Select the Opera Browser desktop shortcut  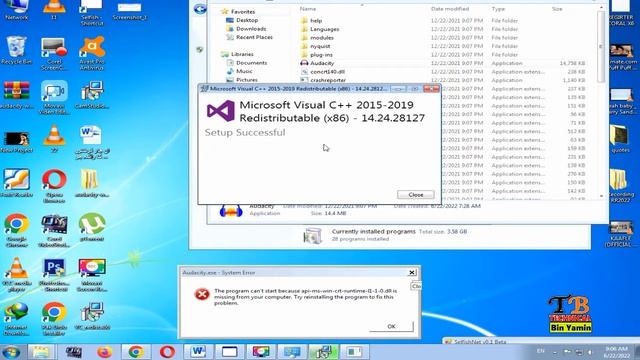(54, 186)
